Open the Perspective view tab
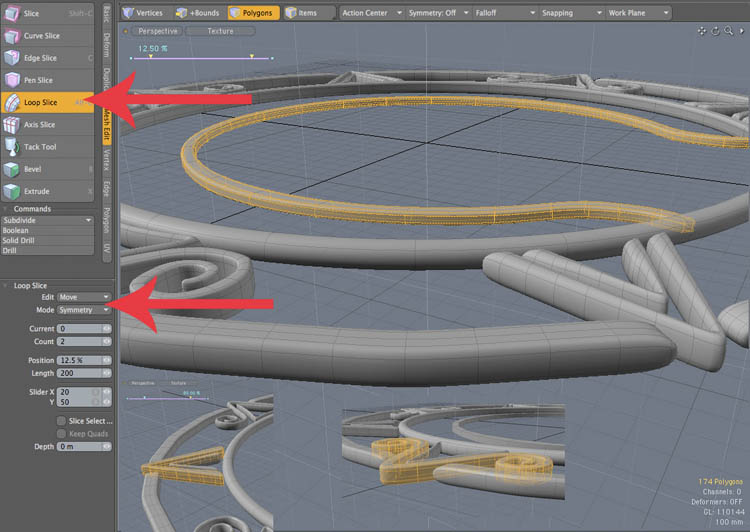750x532 pixels. coord(157,31)
